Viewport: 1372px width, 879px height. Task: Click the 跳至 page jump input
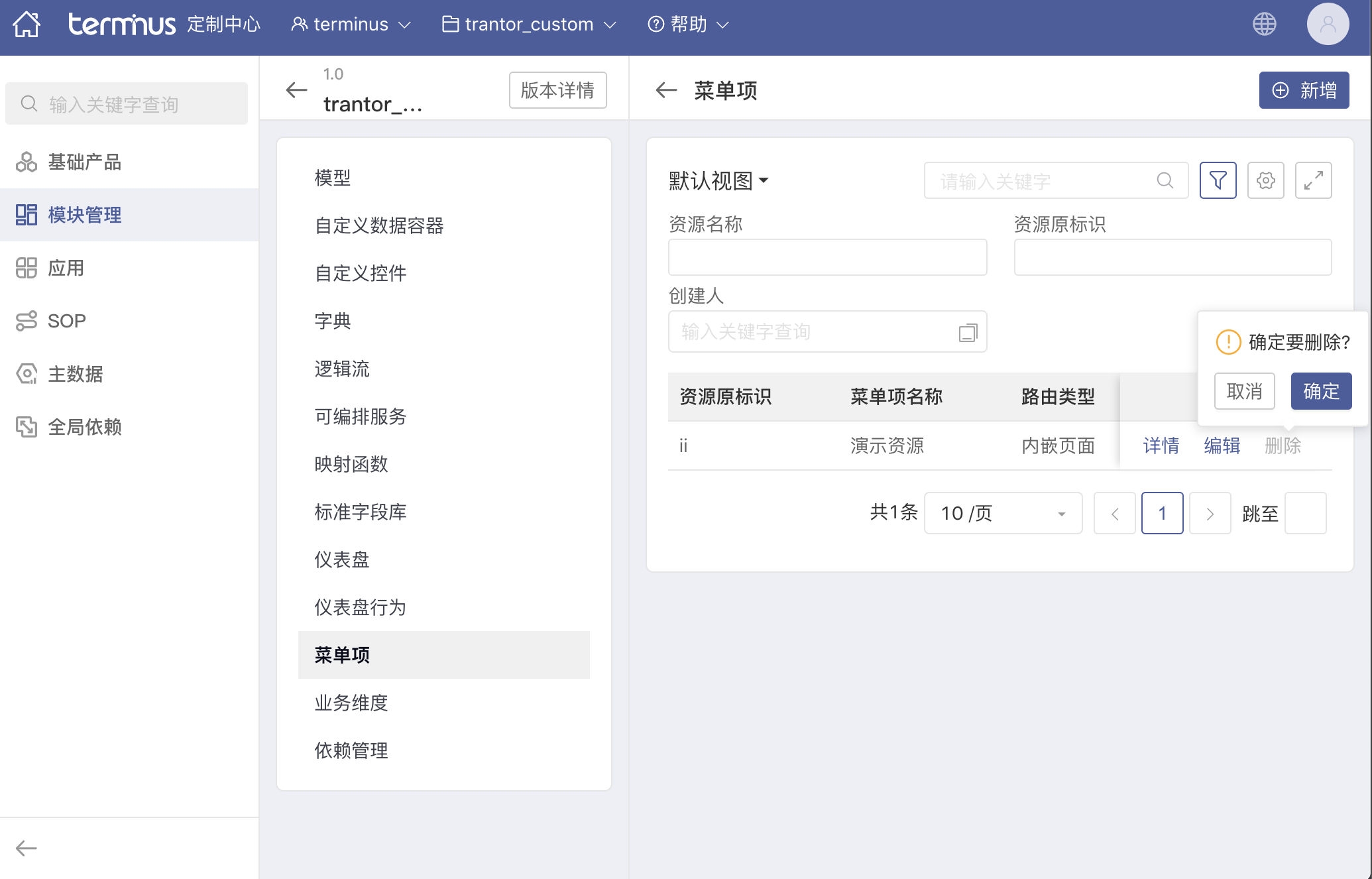coord(1305,513)
